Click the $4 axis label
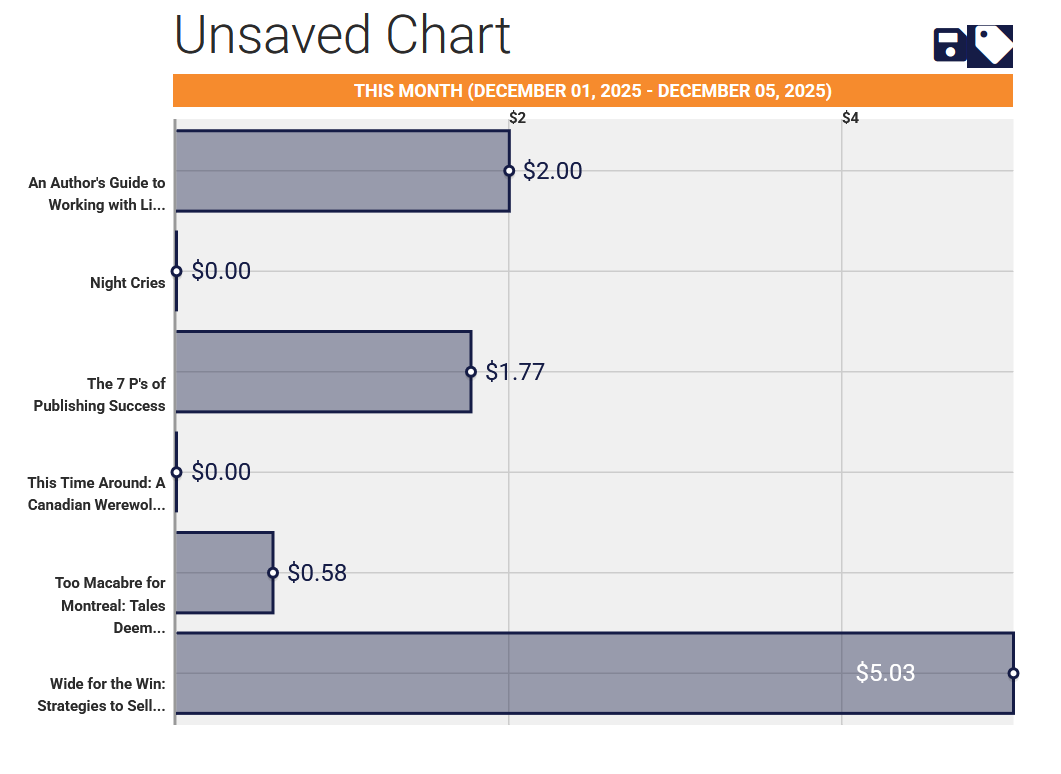This screenshot has height=774, width=1061. (852, 117)
